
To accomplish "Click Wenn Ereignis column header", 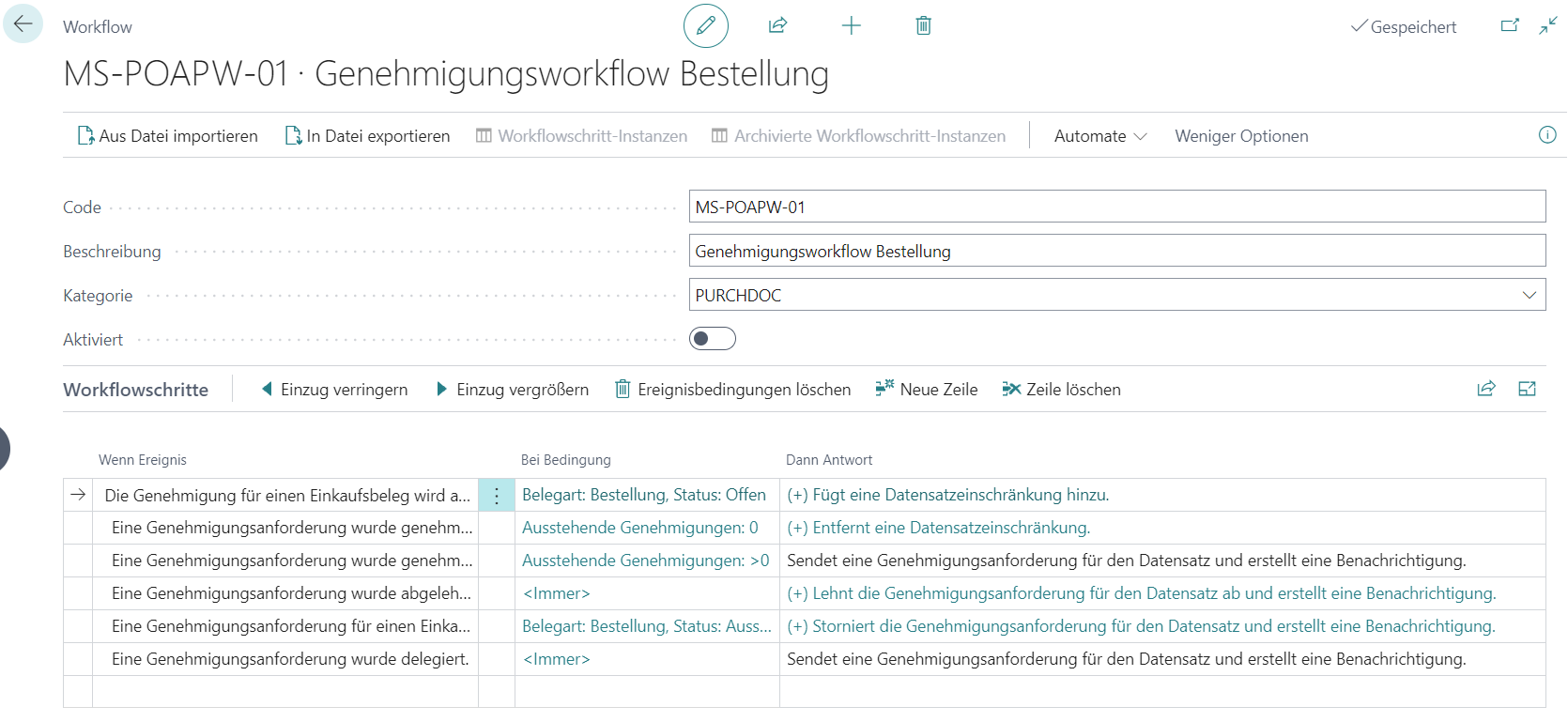I will [x=143, y=460].
